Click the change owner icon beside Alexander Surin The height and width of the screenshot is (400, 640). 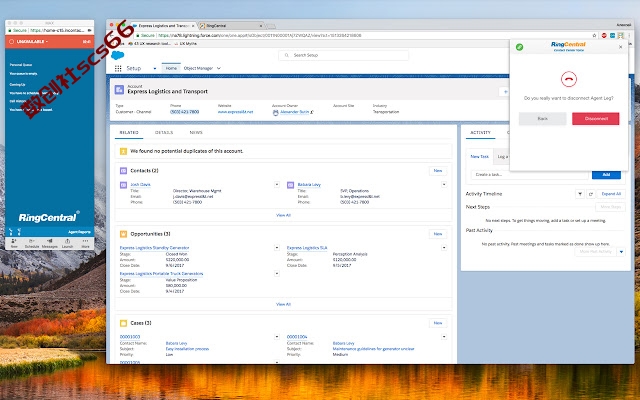[x=312, y=112]
